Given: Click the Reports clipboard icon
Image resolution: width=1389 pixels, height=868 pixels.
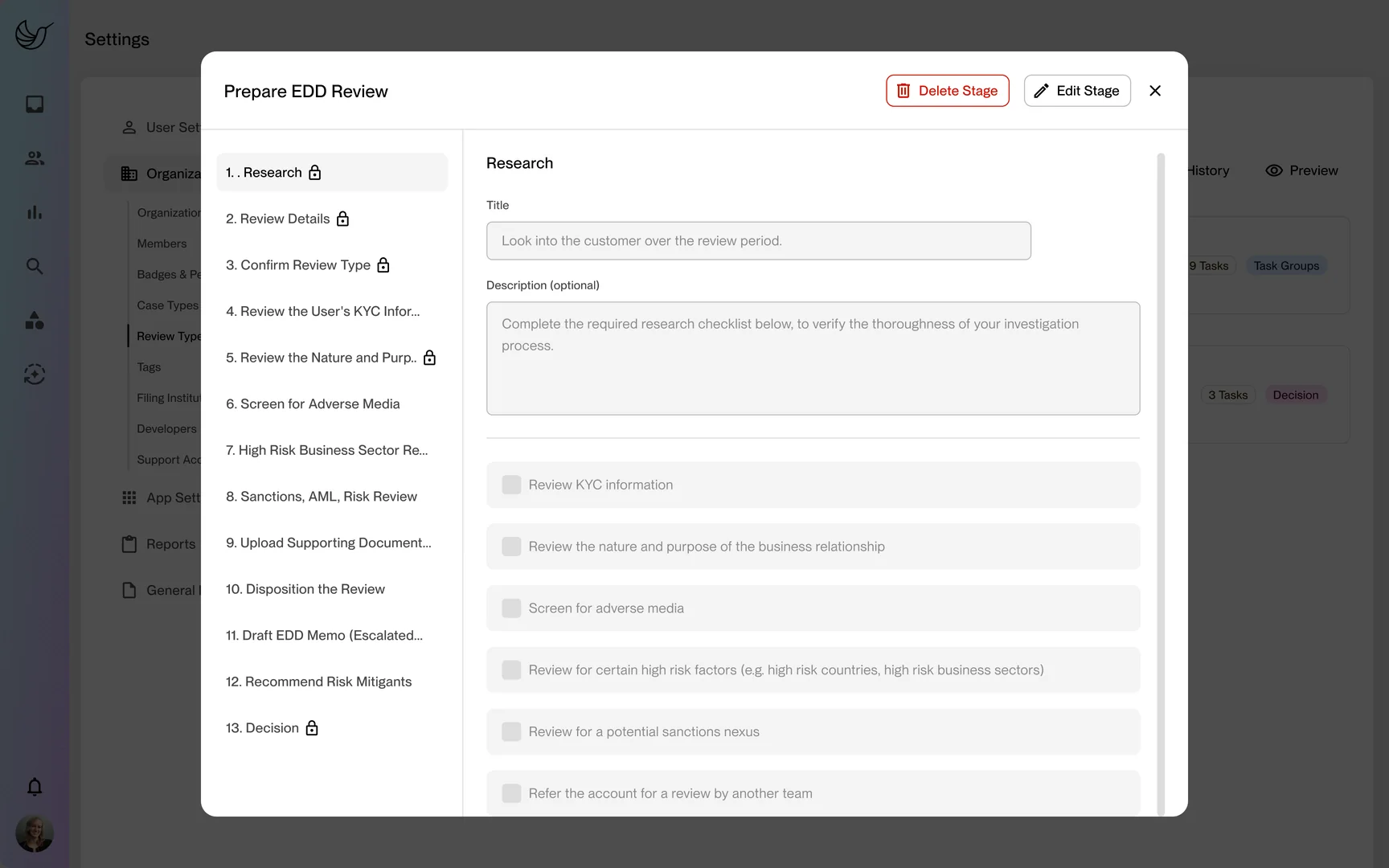Looking at the screenshot, I should click(129, 544).
